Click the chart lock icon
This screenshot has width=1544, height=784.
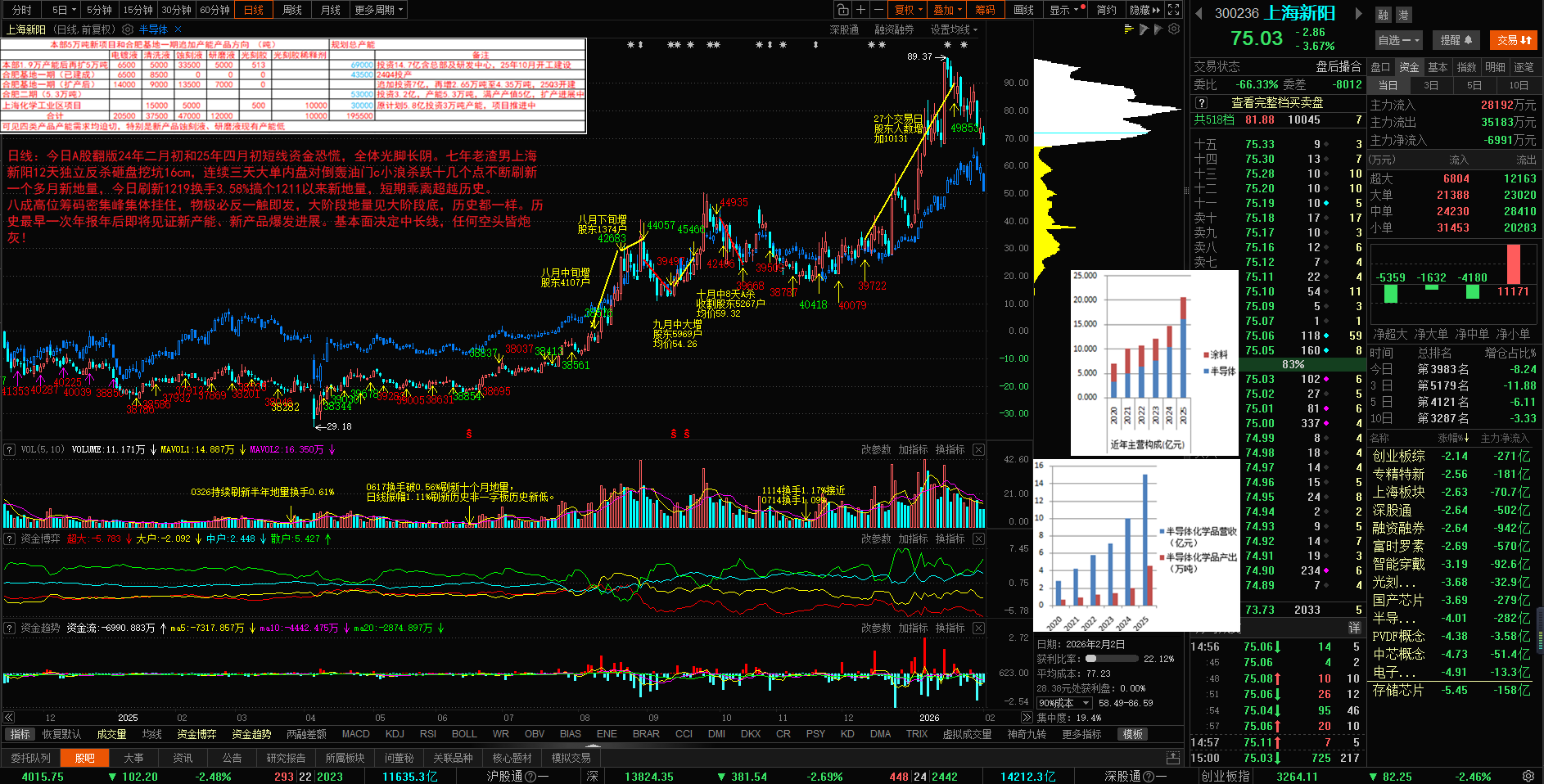842,10
